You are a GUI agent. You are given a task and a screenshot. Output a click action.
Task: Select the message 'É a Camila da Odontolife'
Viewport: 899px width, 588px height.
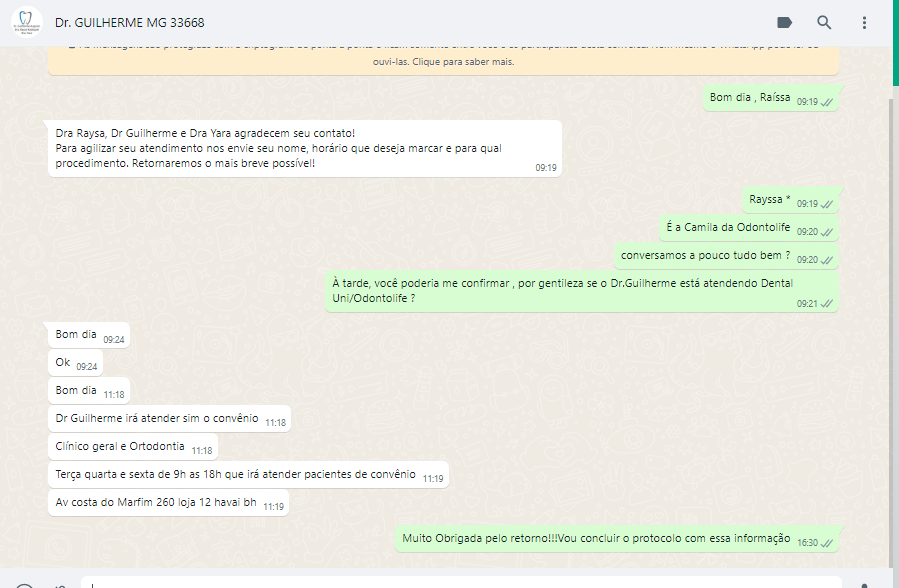[749, 228]
